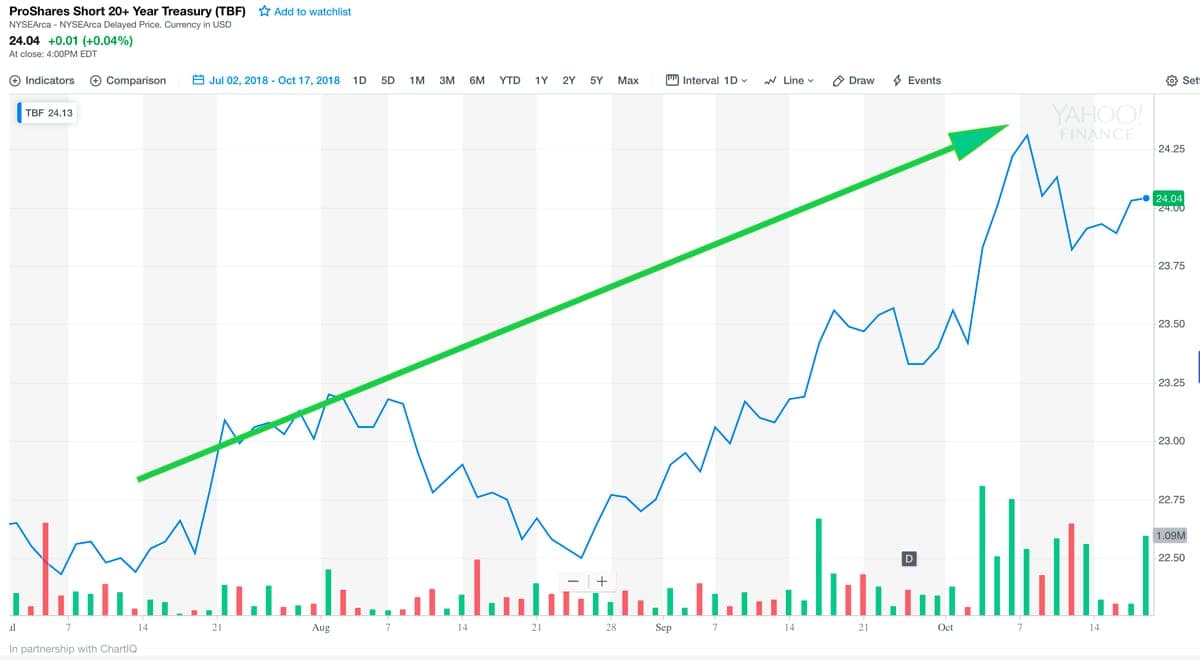Click the Add to watchlist star icon
1200x660 pixels.
264,11
